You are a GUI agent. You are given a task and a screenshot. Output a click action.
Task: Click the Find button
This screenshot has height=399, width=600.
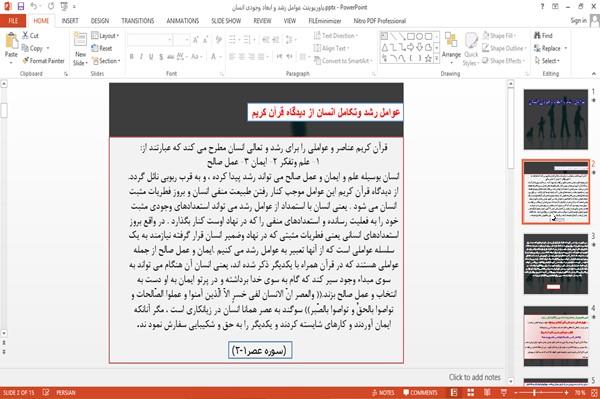pos(543,36)
